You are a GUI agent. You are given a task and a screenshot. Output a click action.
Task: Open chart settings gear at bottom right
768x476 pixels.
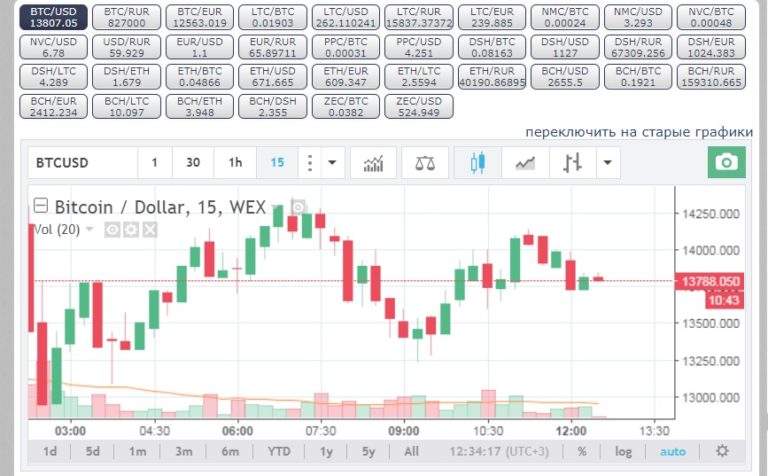coord(722,451)
